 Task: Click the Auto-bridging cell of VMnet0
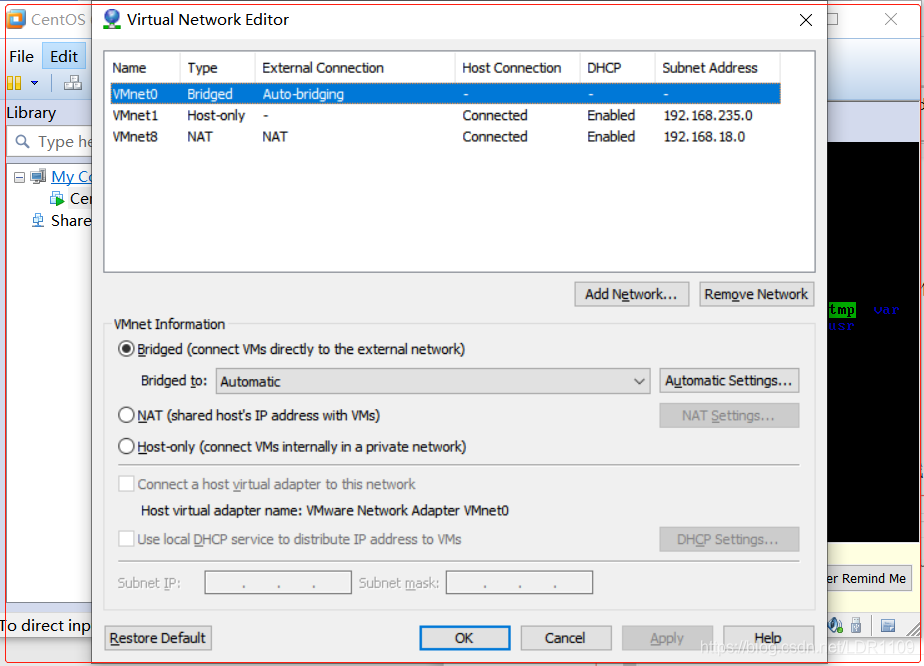coord(303,94)
